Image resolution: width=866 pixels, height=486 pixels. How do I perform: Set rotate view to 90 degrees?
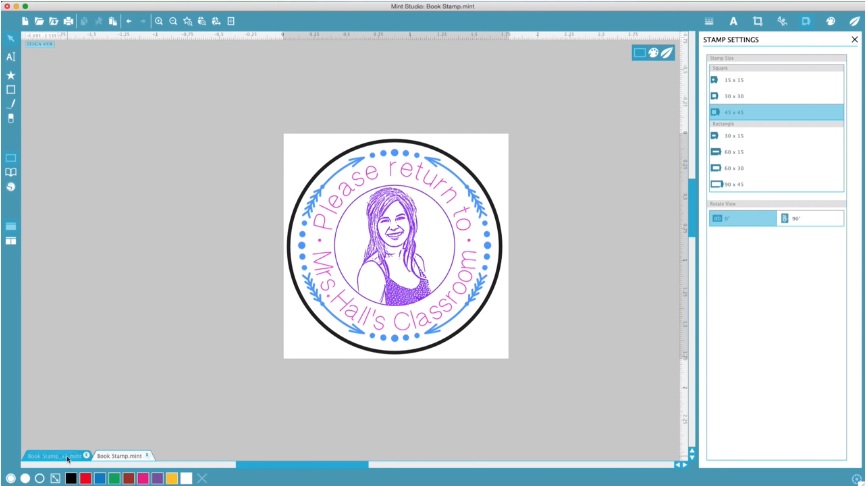[x=810, y=218]
